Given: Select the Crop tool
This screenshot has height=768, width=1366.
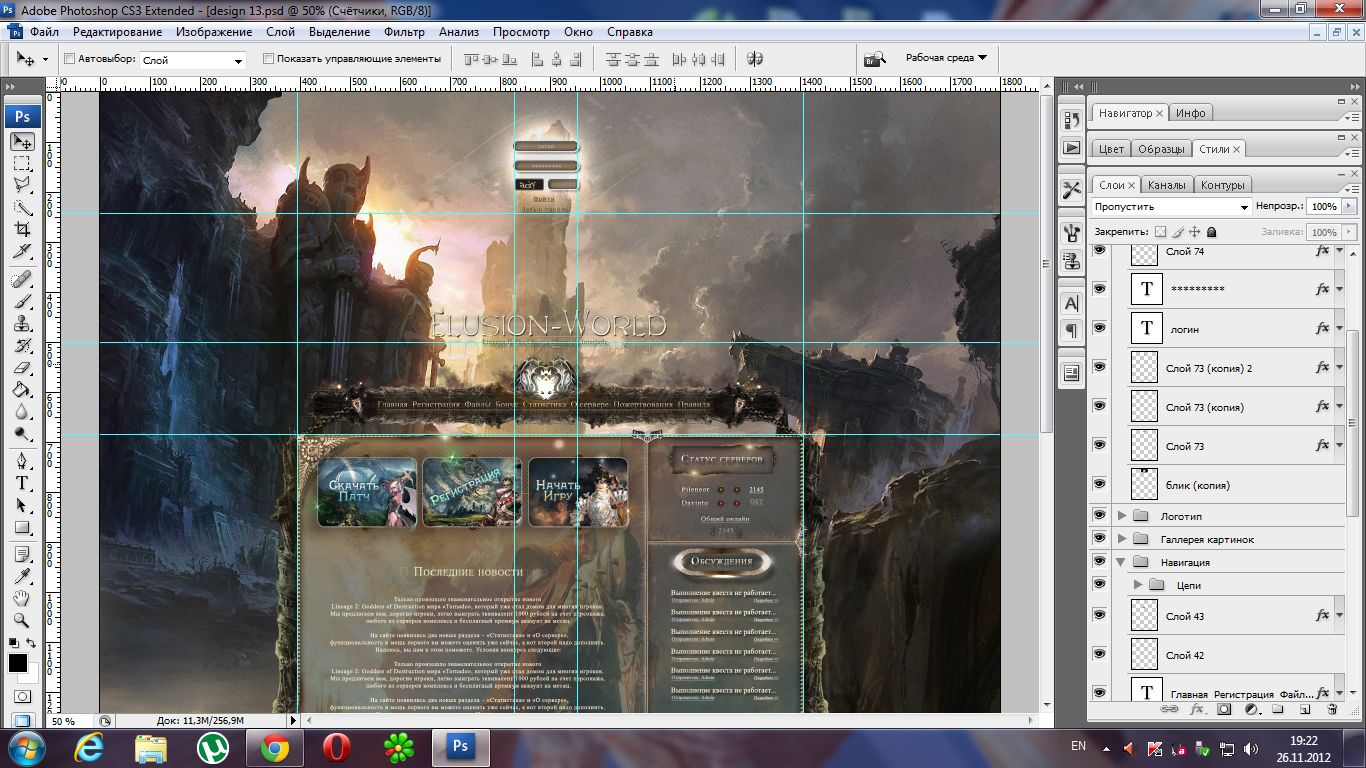Looking at the screenshot, I should pos(22,229).
